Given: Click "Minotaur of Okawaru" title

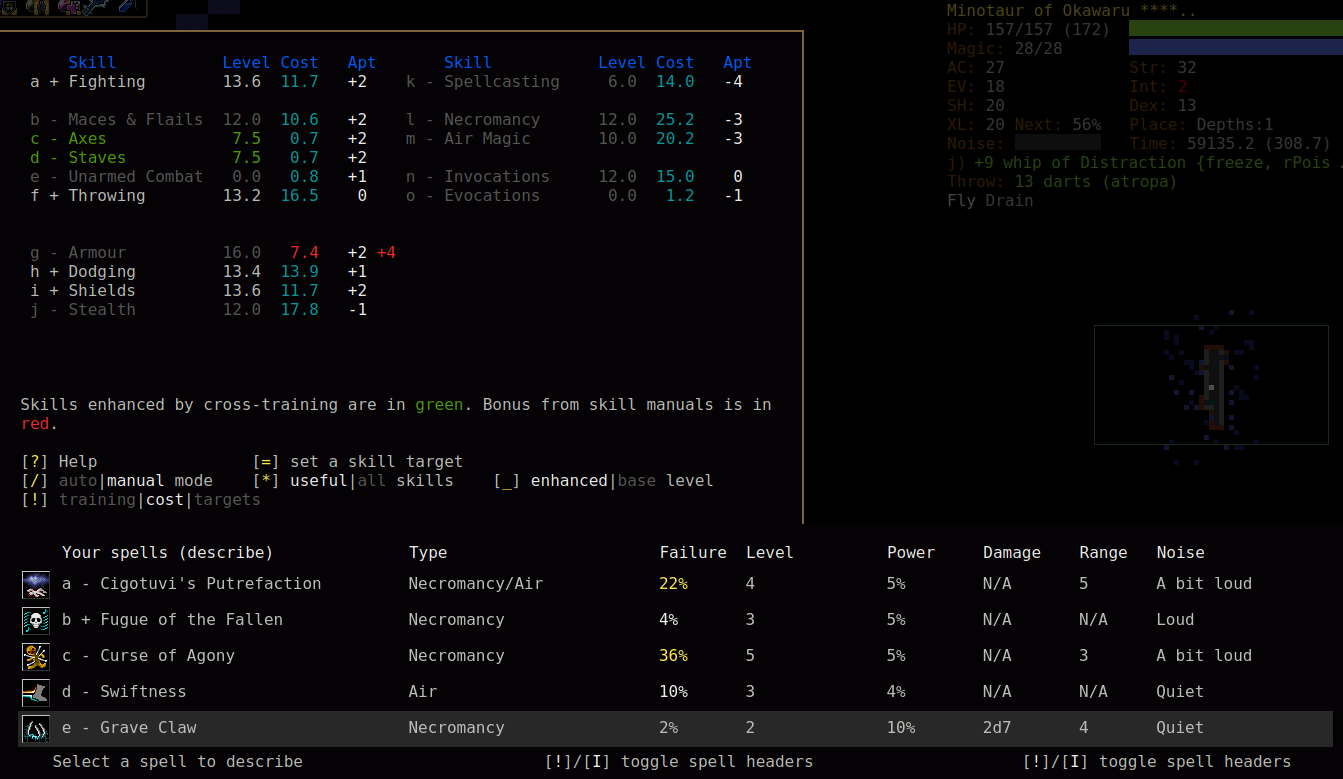Looking at the screenshot, I should click(x=1038, y=11).
